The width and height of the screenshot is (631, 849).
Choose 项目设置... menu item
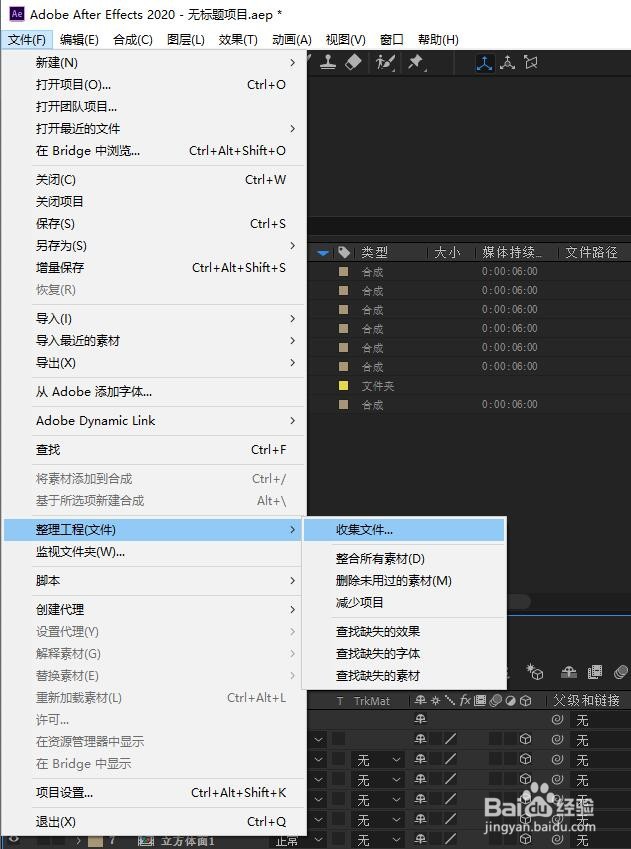[155, 793]
